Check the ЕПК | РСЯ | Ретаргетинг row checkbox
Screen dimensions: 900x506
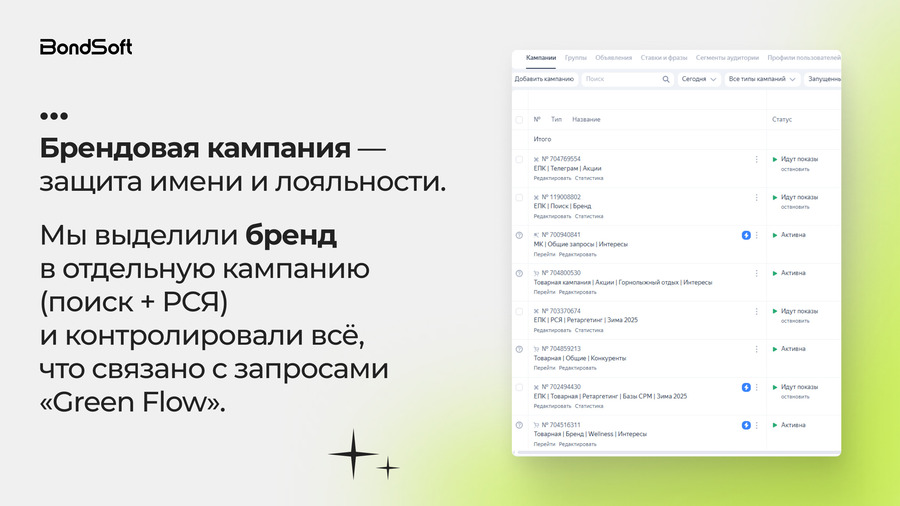(x=519, y=311)
